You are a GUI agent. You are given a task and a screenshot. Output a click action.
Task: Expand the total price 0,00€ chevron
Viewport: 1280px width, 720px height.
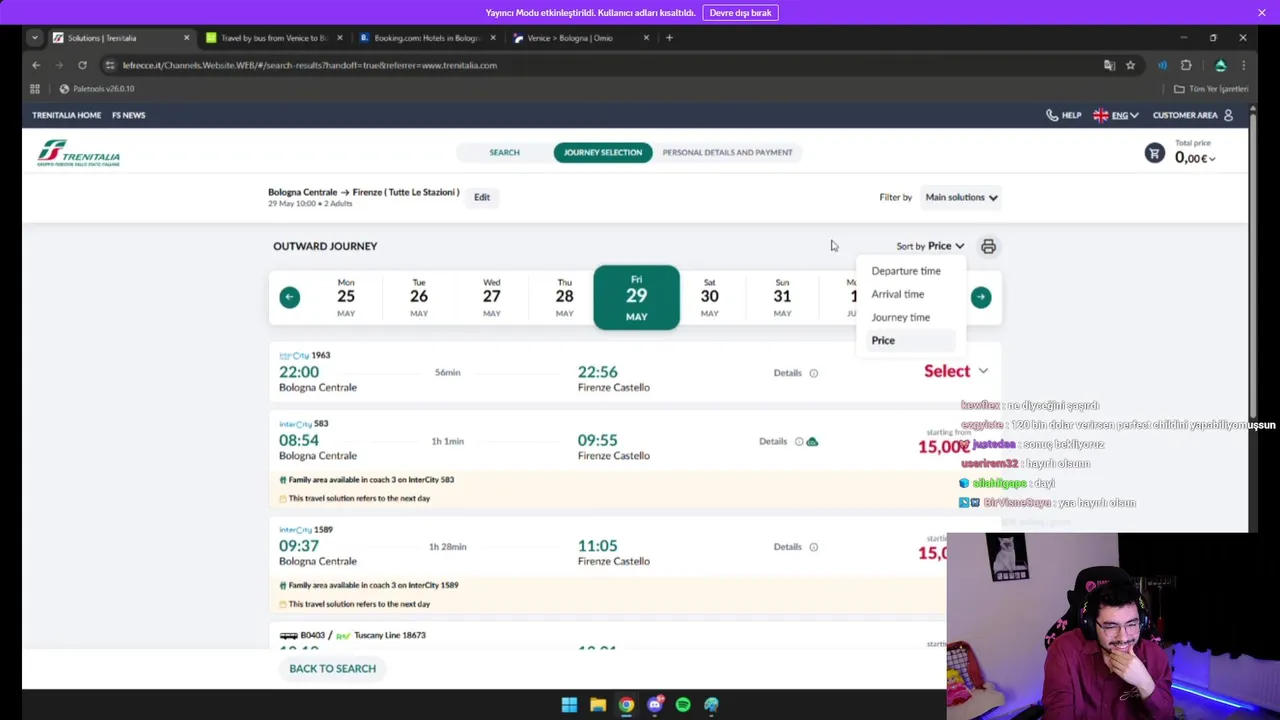coord(1212,159)
